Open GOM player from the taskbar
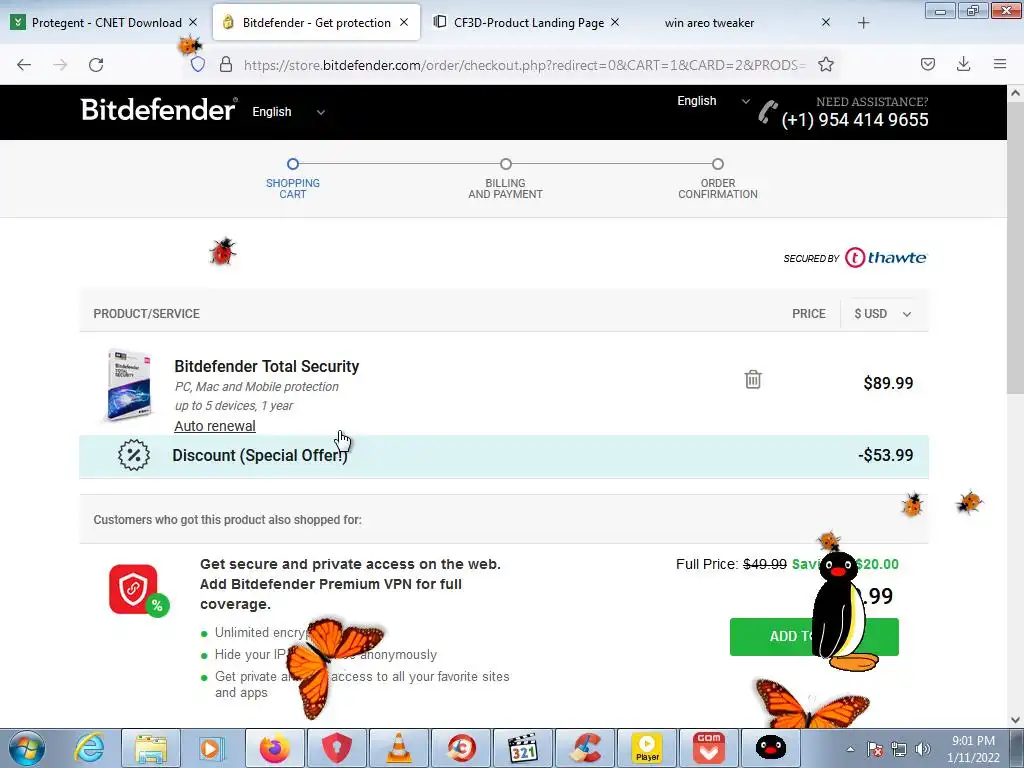This screenshot has width=1024, height=768. coord(709,748)
